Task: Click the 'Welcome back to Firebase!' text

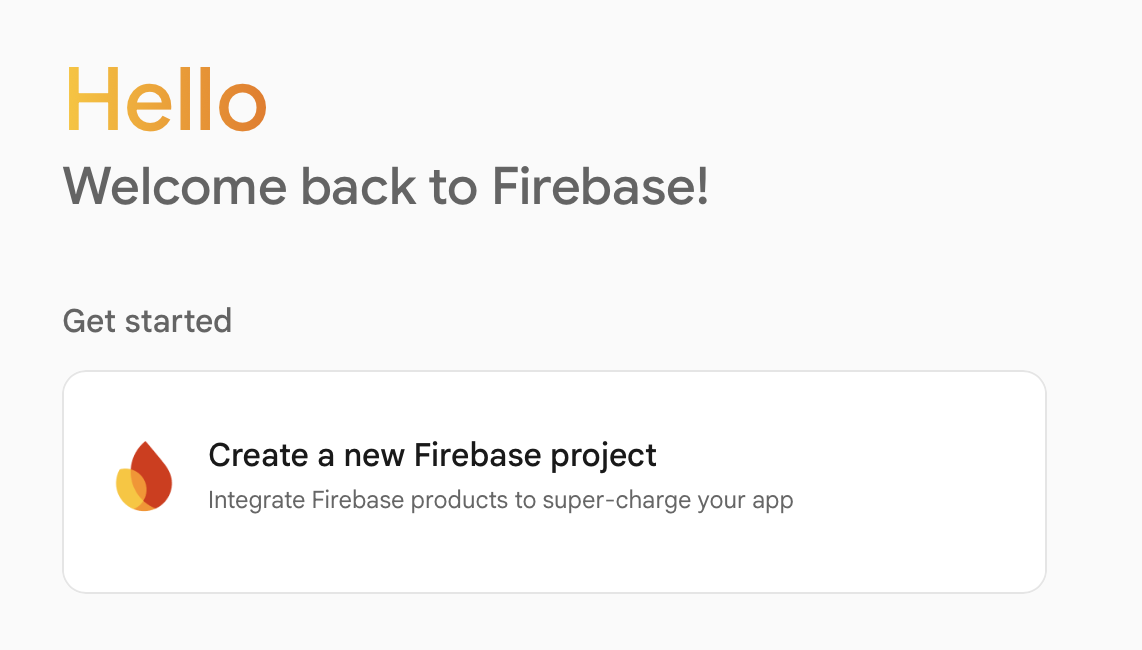Action: [x=387, y=186]
